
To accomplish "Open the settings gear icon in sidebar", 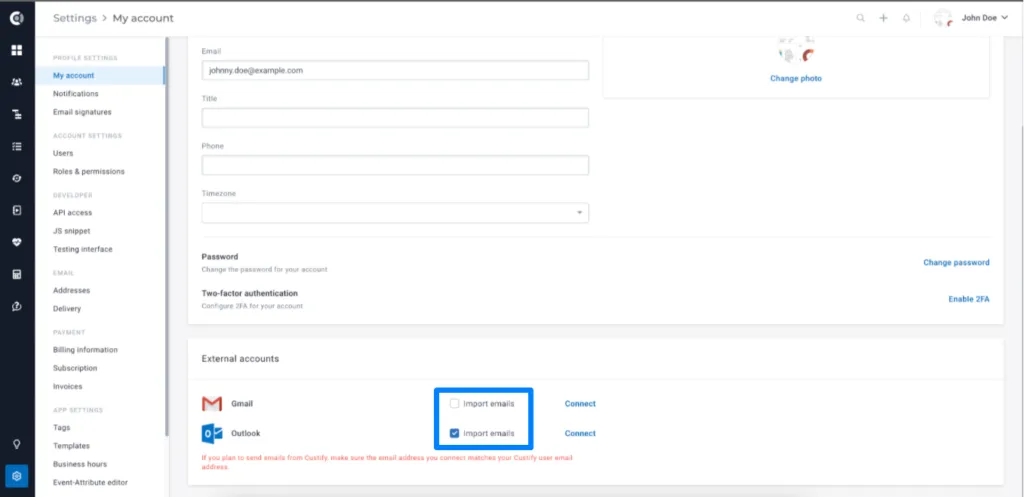I will coord(17,476).
